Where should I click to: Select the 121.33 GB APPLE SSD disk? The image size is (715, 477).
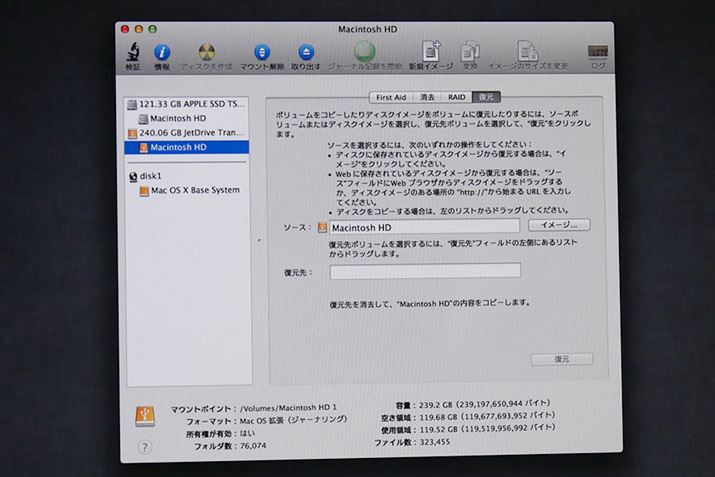[188, 104]
